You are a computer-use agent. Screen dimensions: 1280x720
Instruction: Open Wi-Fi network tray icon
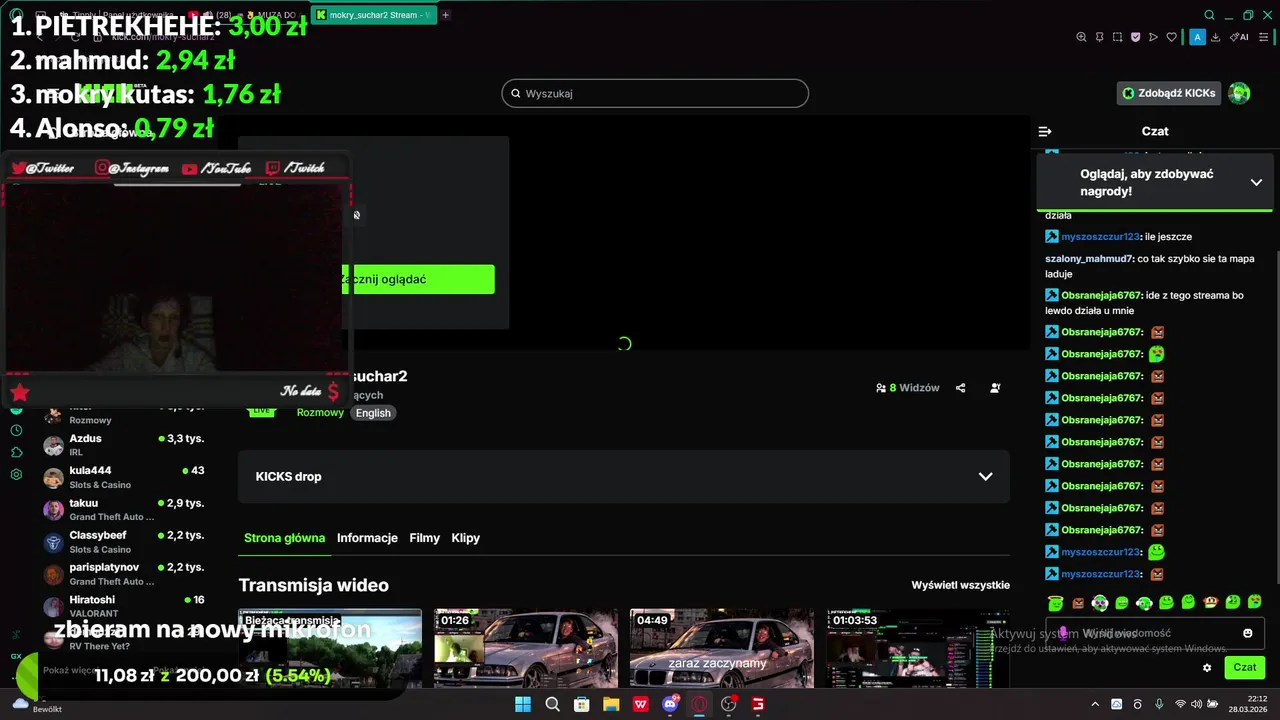1181,704
